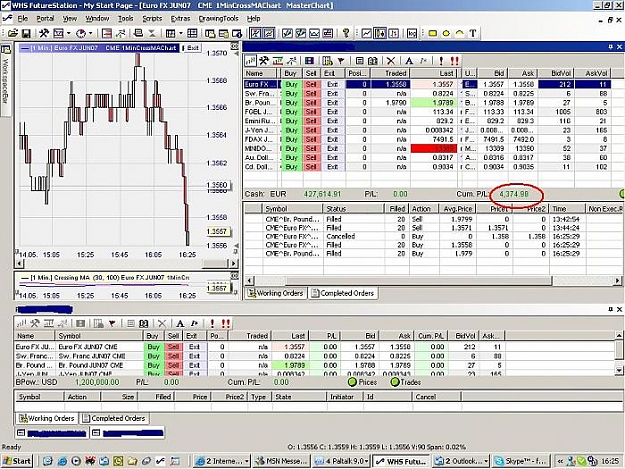Click the Cum. P/L value 4,374.98
This screenshot has height=469, width=625.
click(514, 194)
